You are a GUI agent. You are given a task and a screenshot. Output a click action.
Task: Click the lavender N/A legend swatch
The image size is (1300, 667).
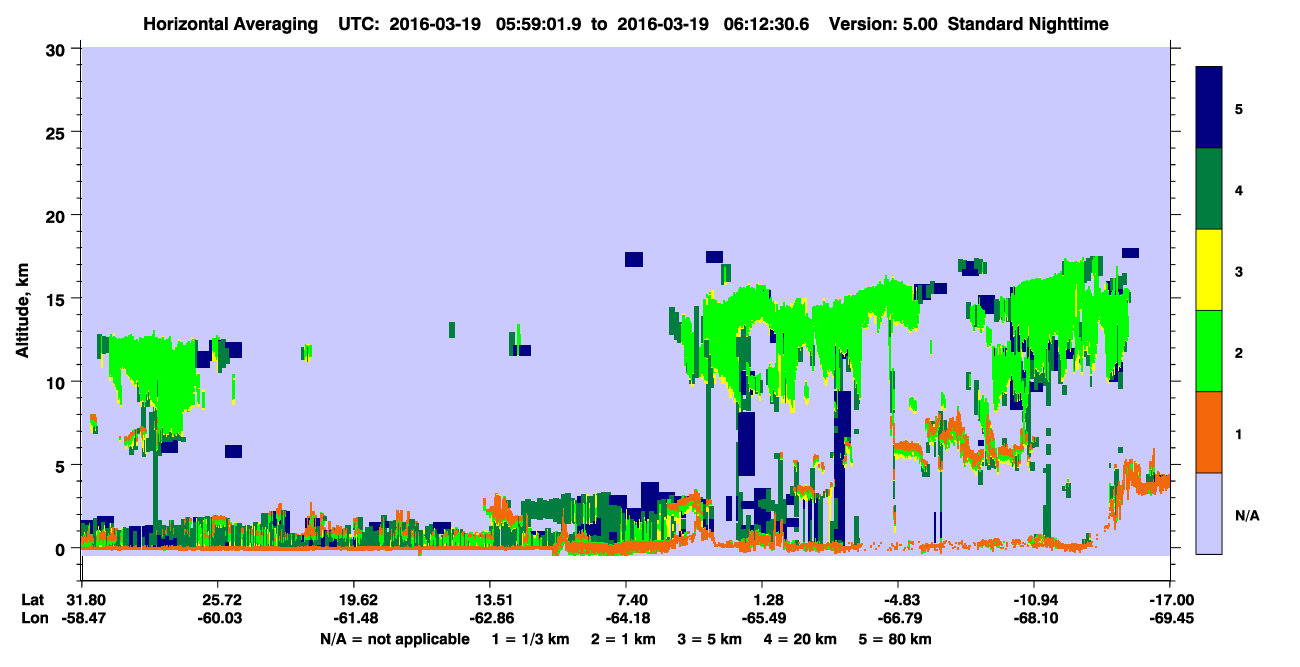[1209, 513]
